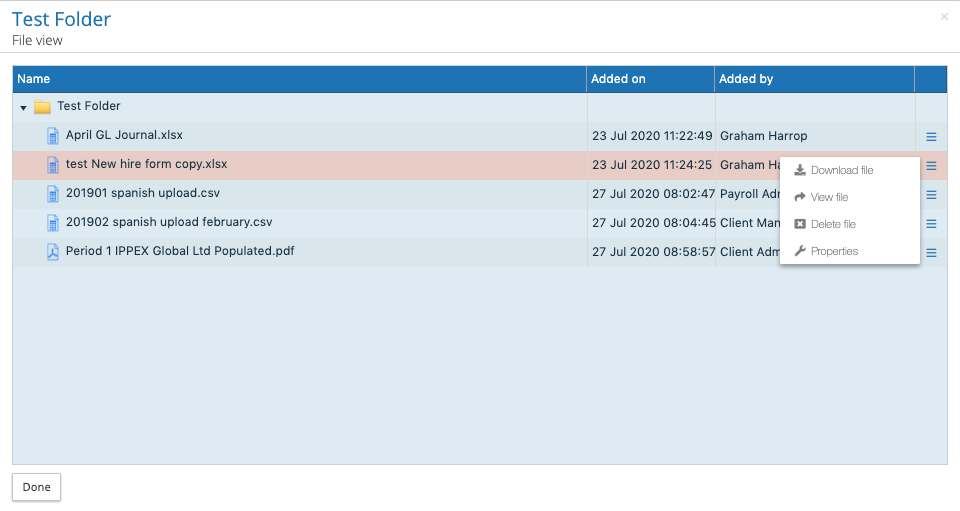Sort by the Name column header
The image size is (960, 511).
tap(34, 79)
